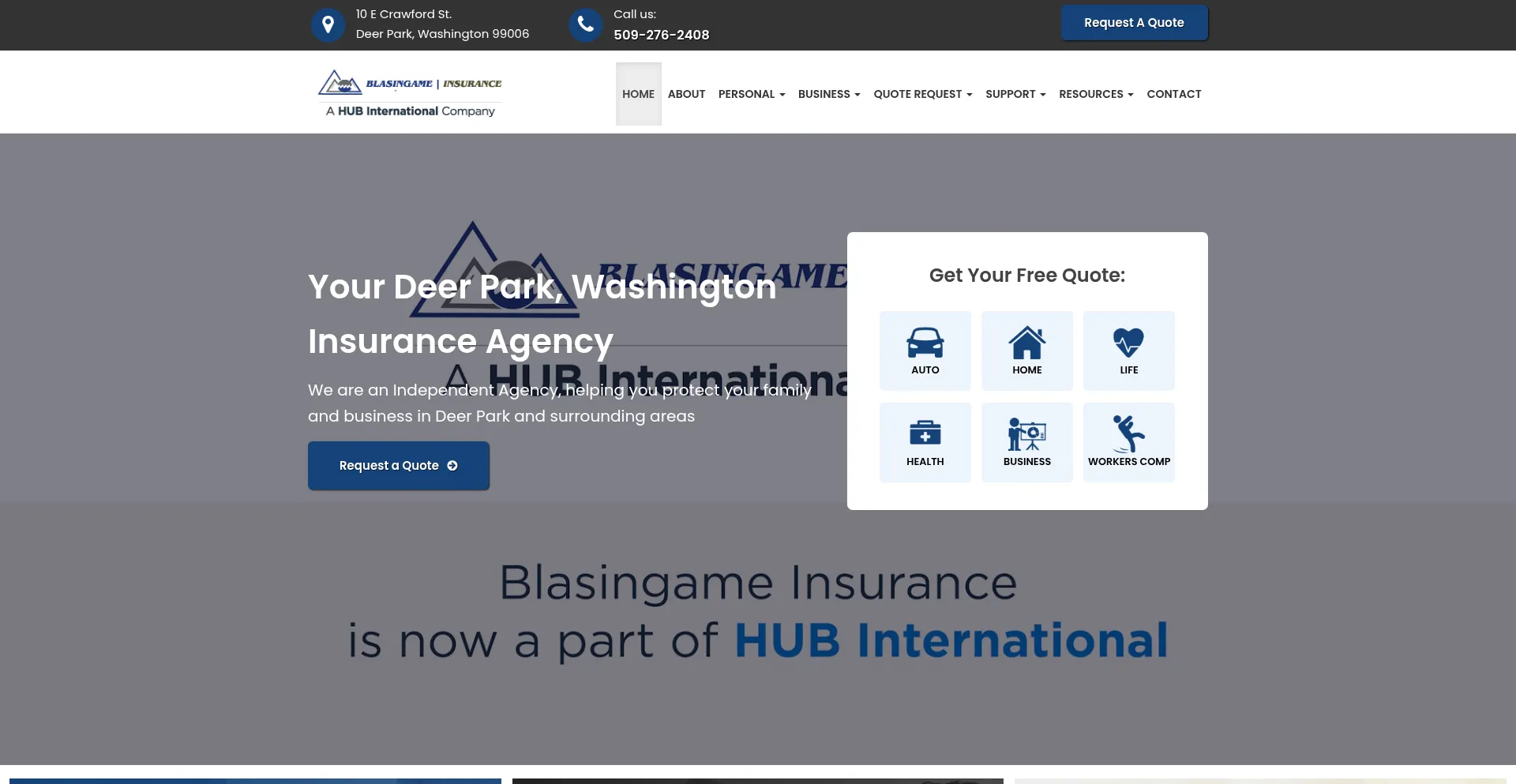The height and width of the screenshot is (784, 1516).
Task: Click the location pin icon in top bar
Action: 328,25
